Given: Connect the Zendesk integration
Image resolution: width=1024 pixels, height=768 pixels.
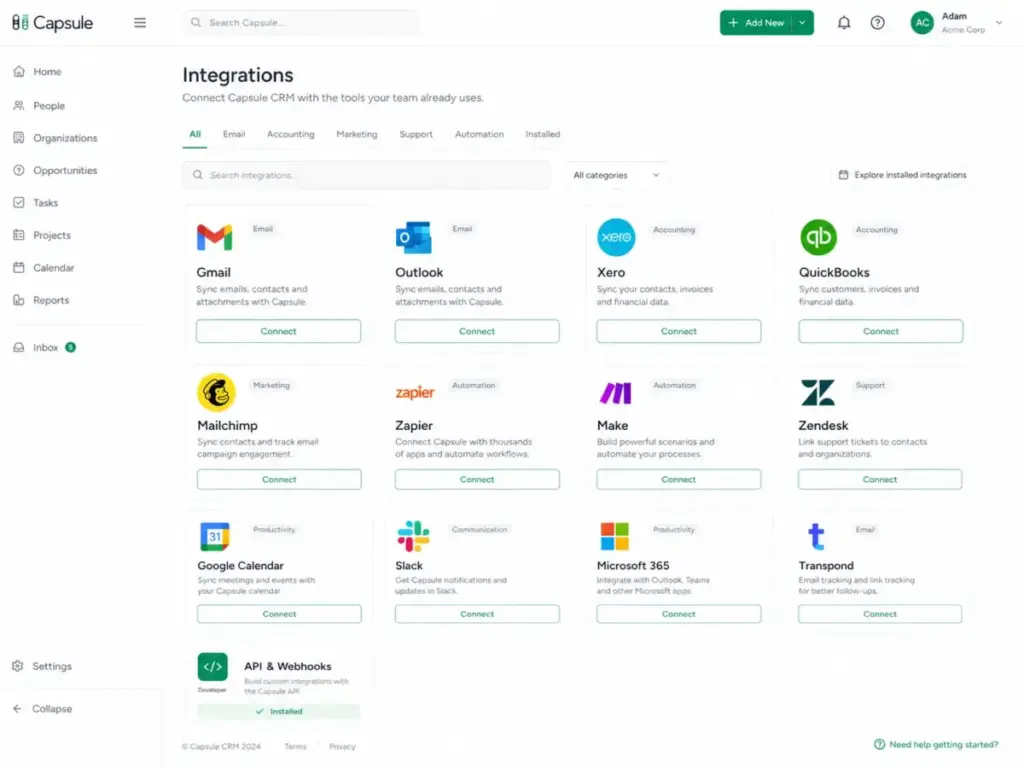Looking at the screenshot, I should click(880, 479).
